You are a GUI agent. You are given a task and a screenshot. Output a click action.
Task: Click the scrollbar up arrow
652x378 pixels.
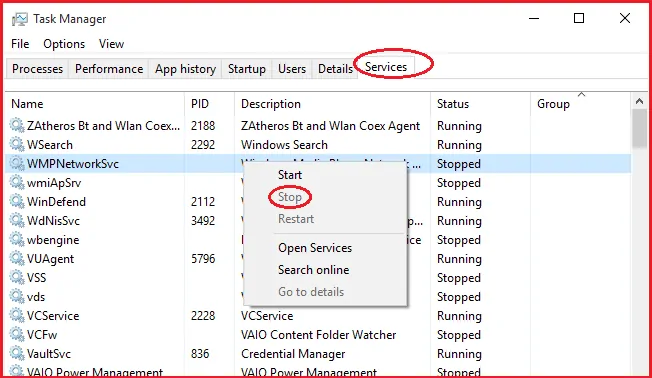click(x=639, y=101)
